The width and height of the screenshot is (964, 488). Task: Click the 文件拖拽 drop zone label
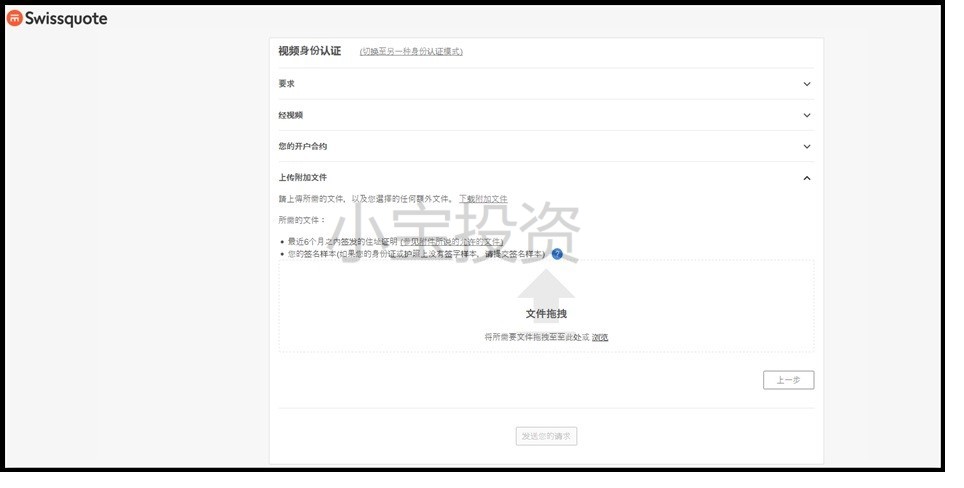coord(546,314)
